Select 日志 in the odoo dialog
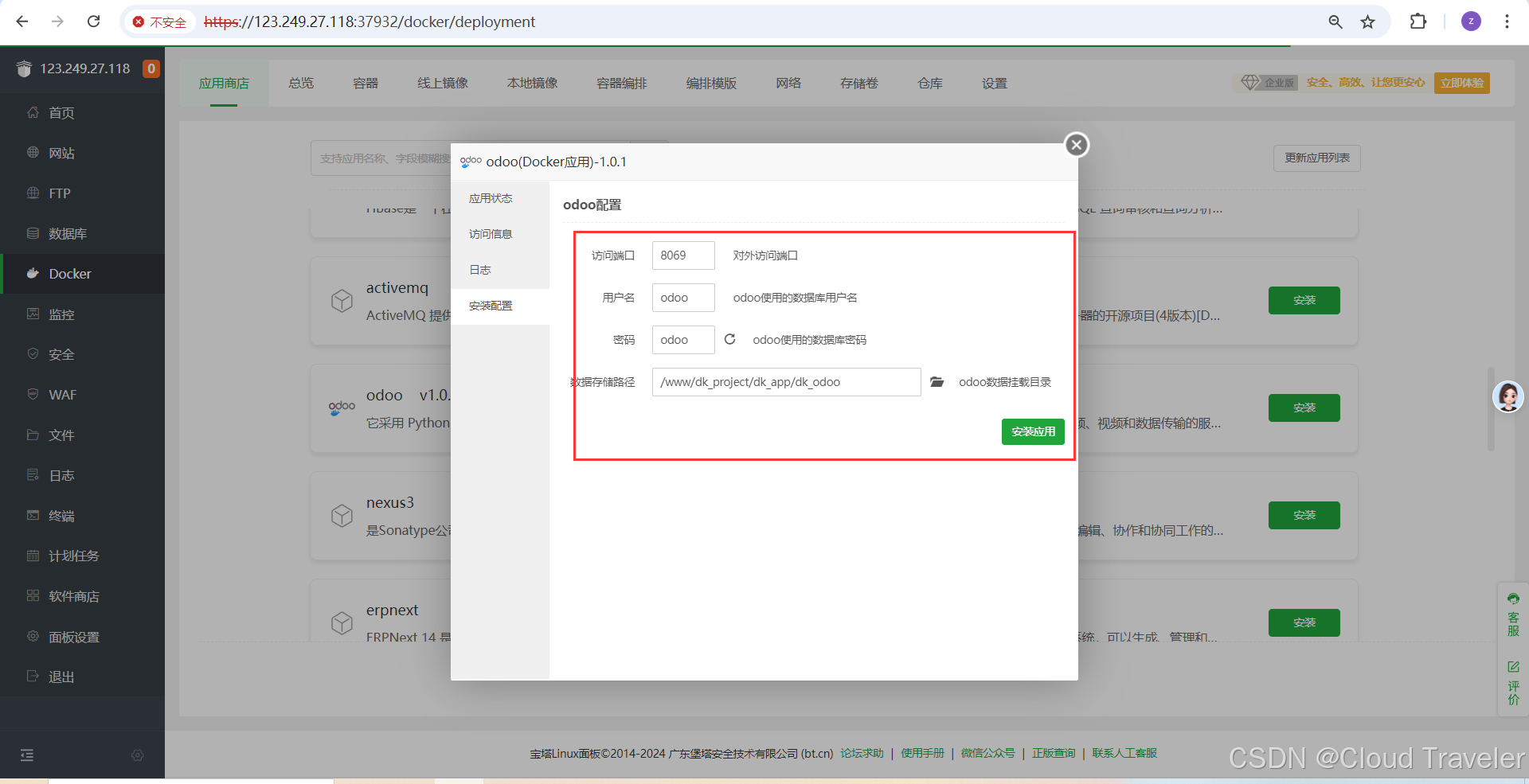The image size is (1529, 784). [500, 270]
